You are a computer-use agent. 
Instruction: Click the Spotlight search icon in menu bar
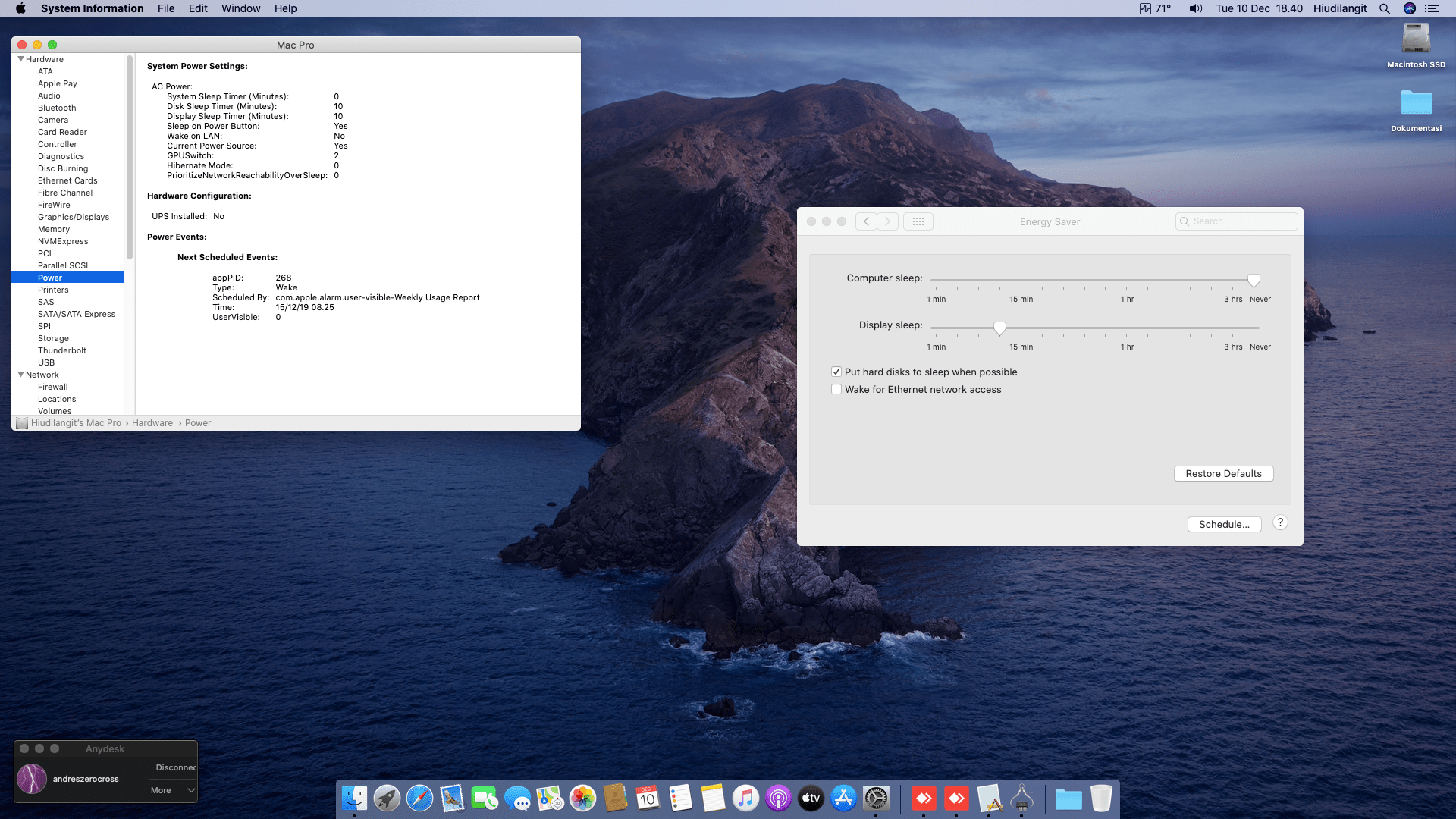1385,8
